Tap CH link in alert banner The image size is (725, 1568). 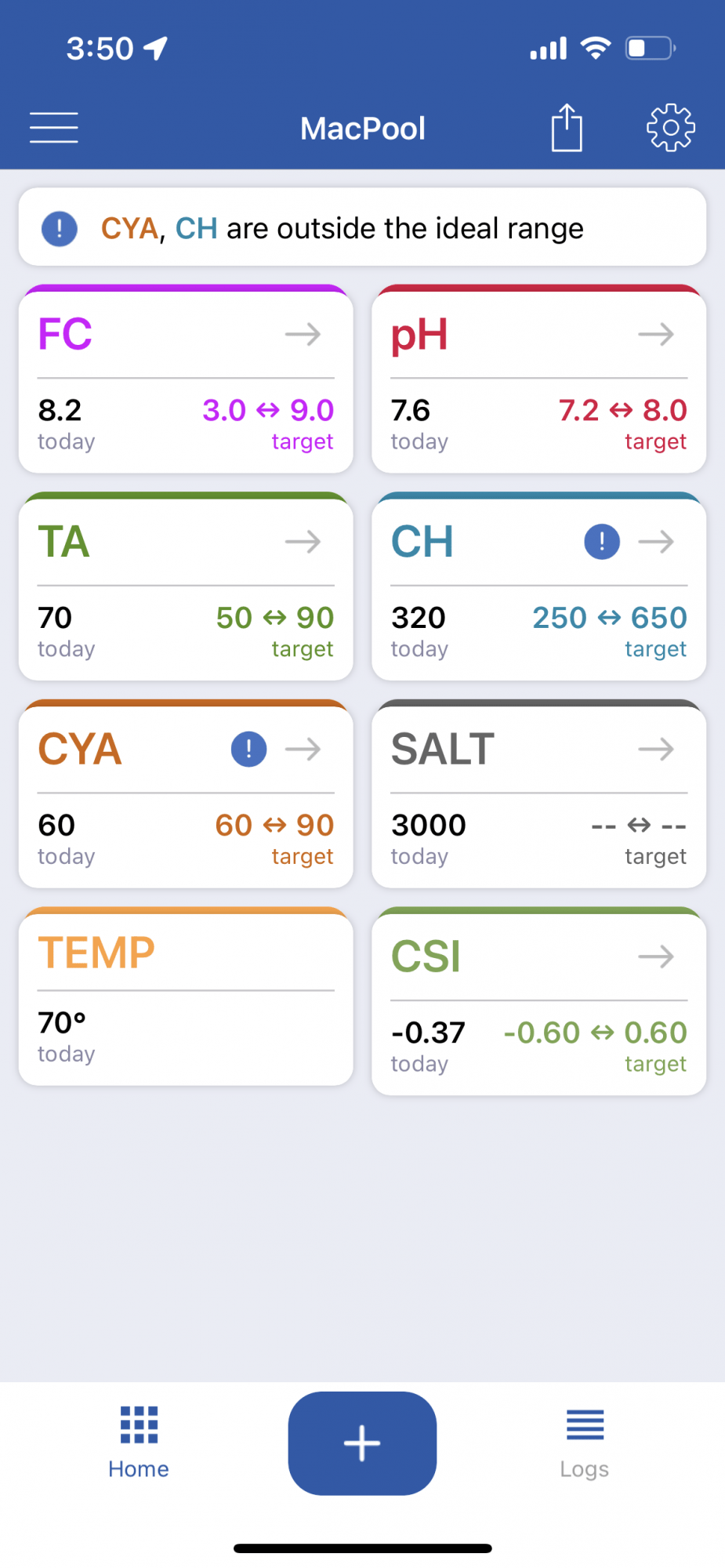[x=196, y=229]
